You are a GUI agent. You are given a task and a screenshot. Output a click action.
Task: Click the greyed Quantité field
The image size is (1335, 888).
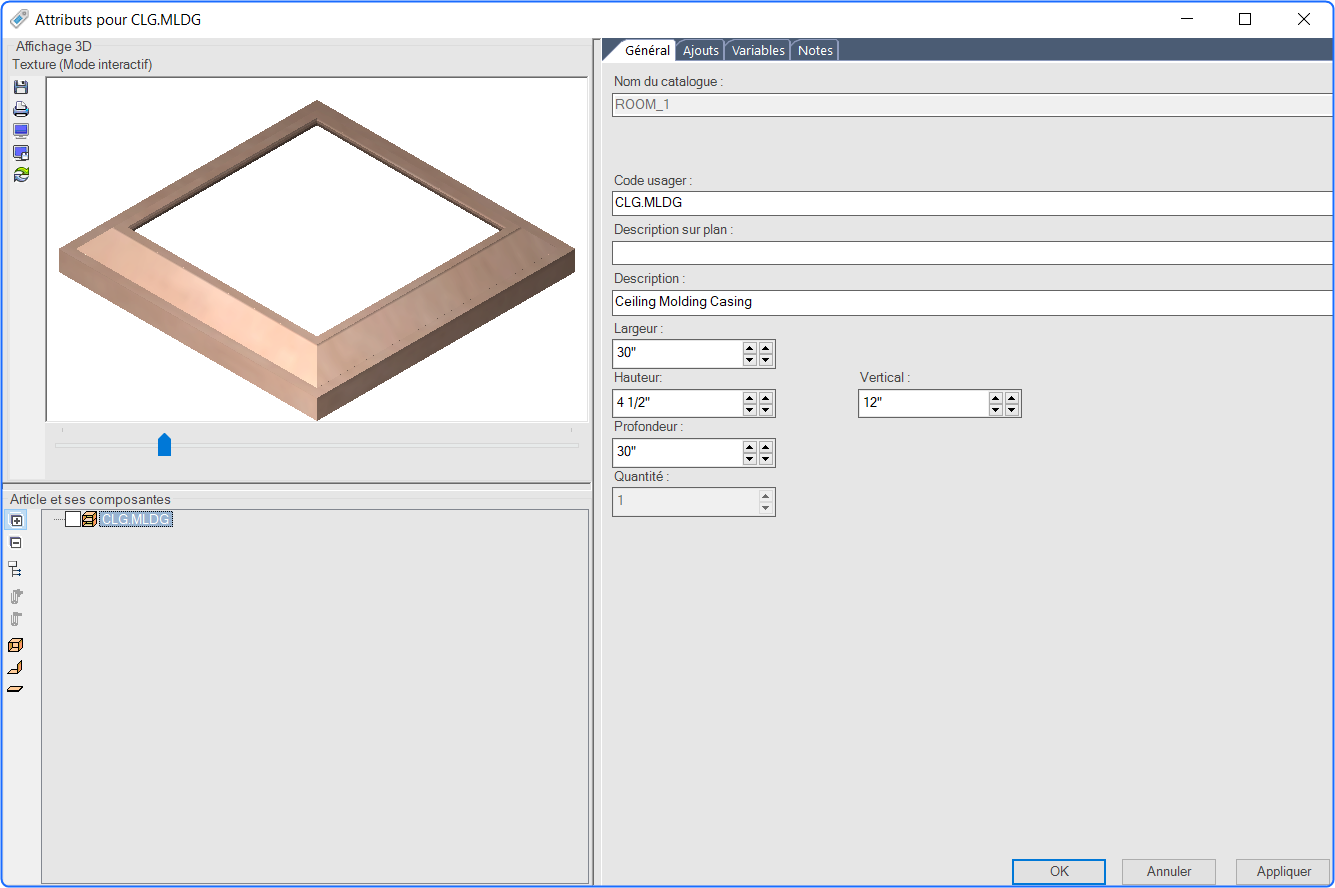pyautogui.click(x=685, y=501)
